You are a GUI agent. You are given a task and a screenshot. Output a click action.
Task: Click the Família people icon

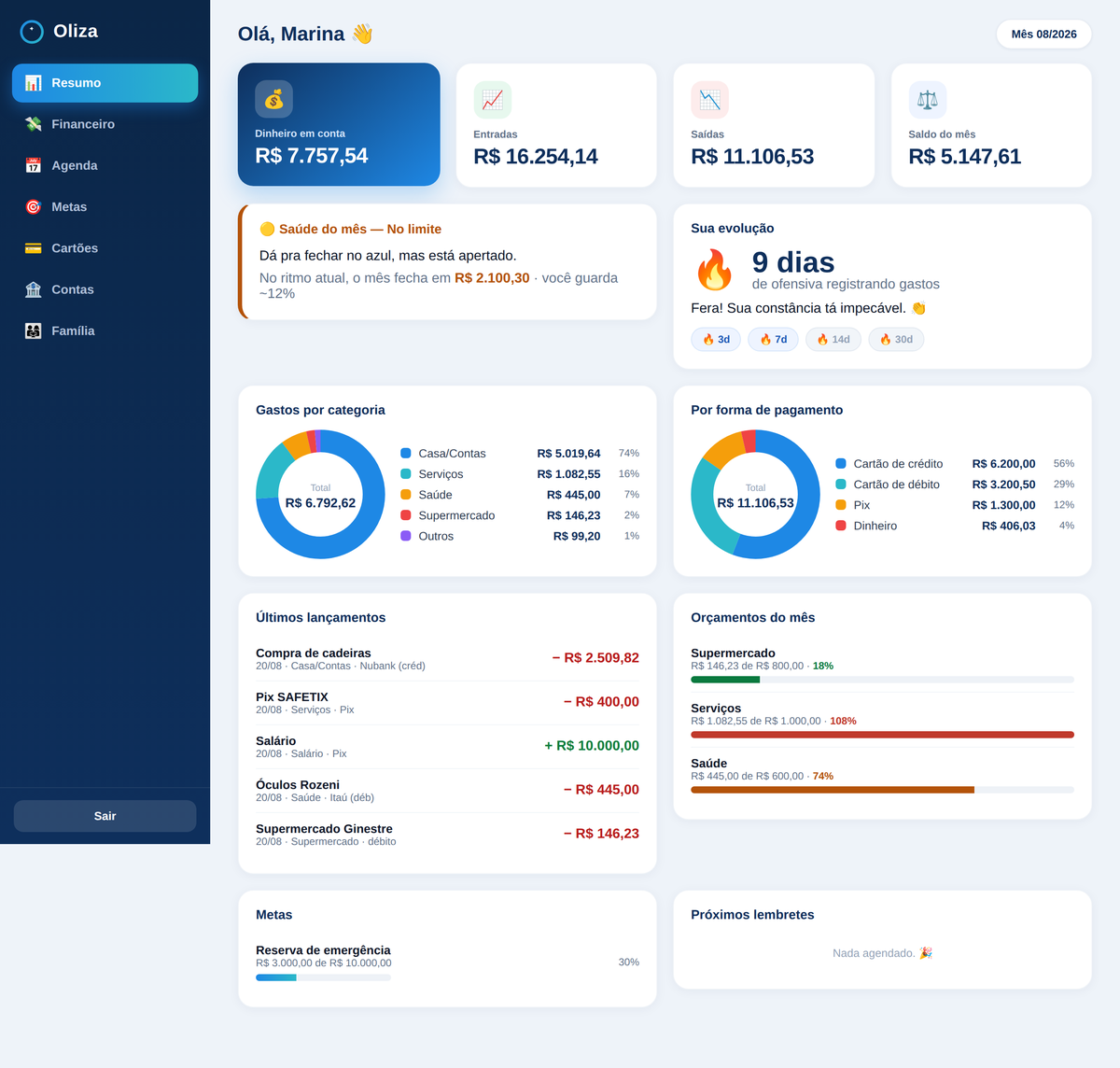[x=34, y=330]
